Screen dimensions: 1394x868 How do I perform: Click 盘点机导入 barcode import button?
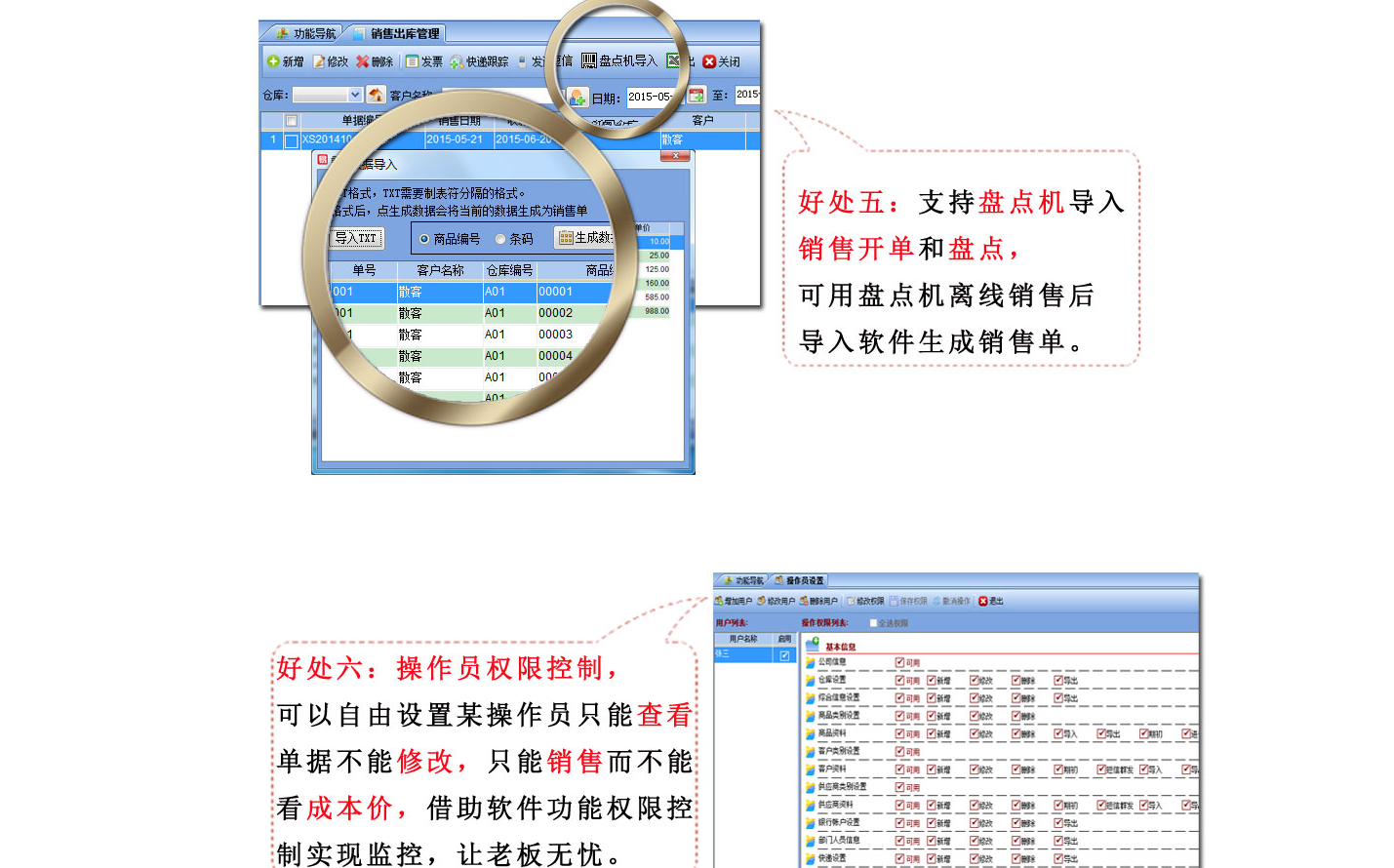(x=619, y=60)
